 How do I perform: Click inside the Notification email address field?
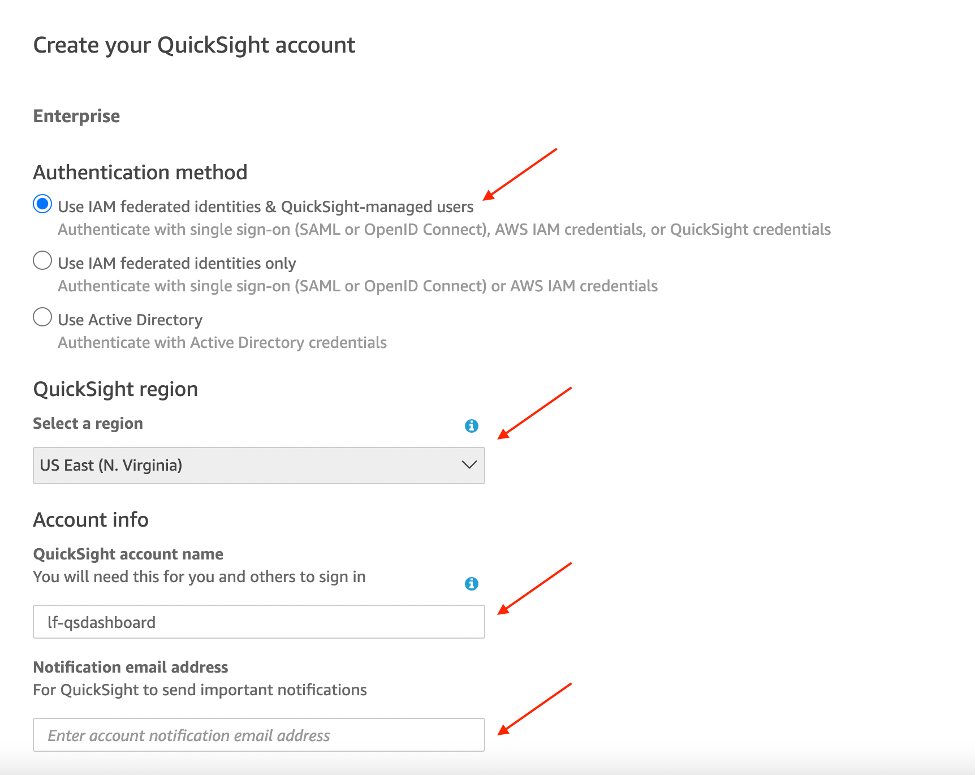258,734
